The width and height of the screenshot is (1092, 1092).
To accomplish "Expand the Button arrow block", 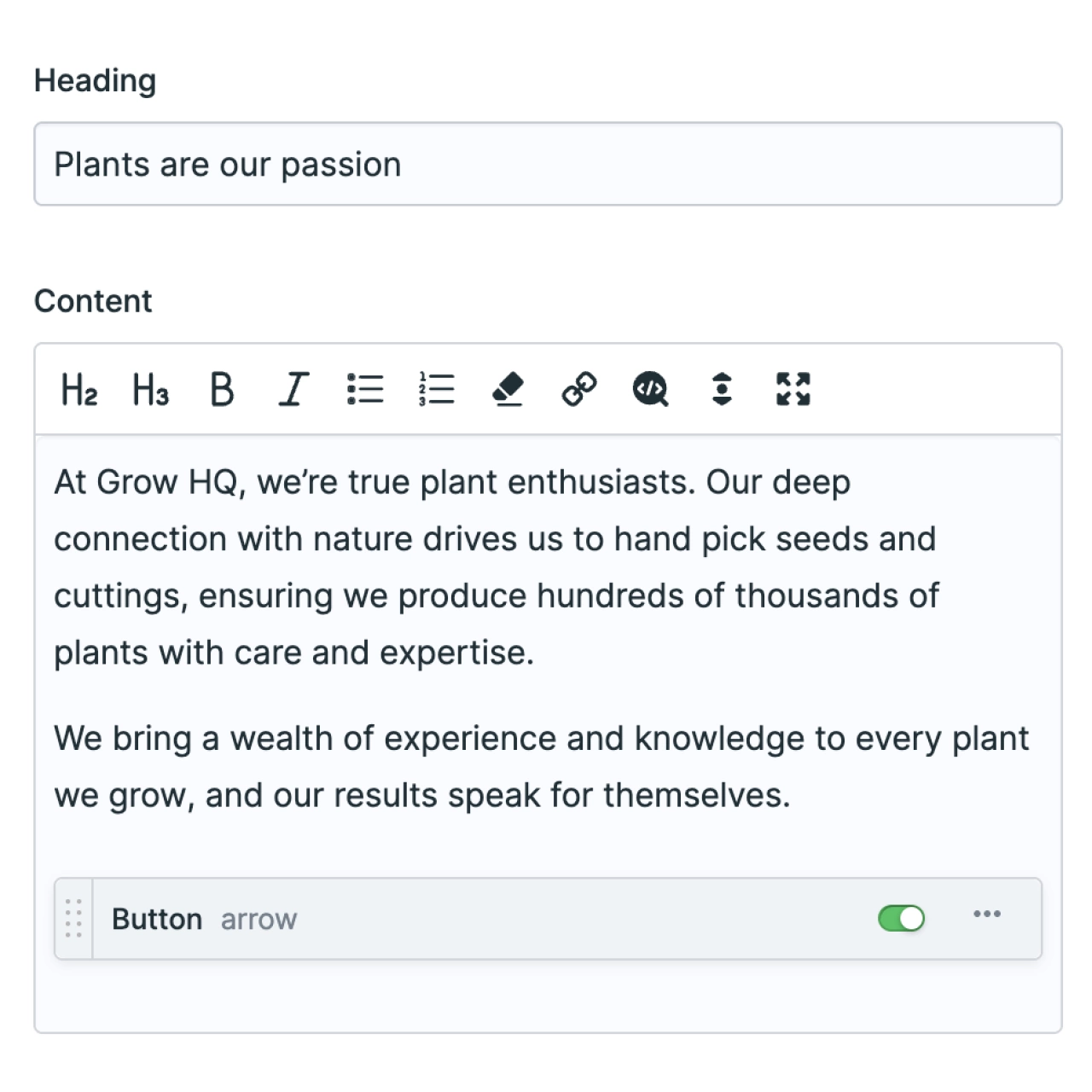I will [205, 920].
